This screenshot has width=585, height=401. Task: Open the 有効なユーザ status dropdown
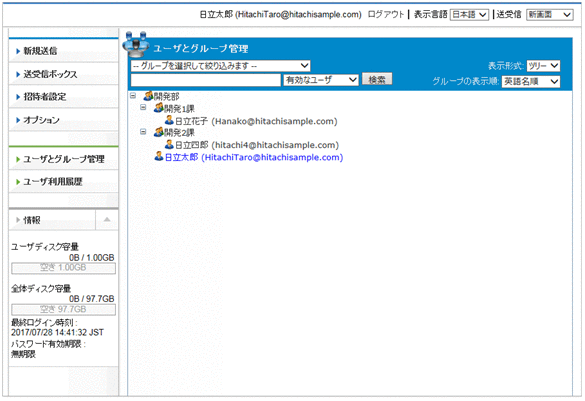click(x=321, y=80)
